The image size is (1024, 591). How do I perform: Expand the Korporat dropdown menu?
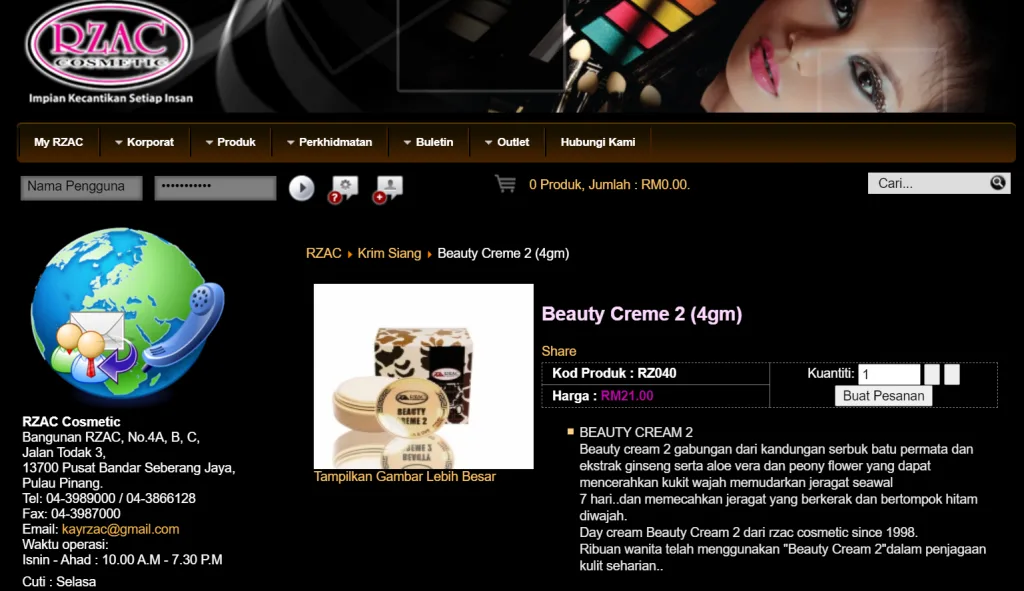144,142
